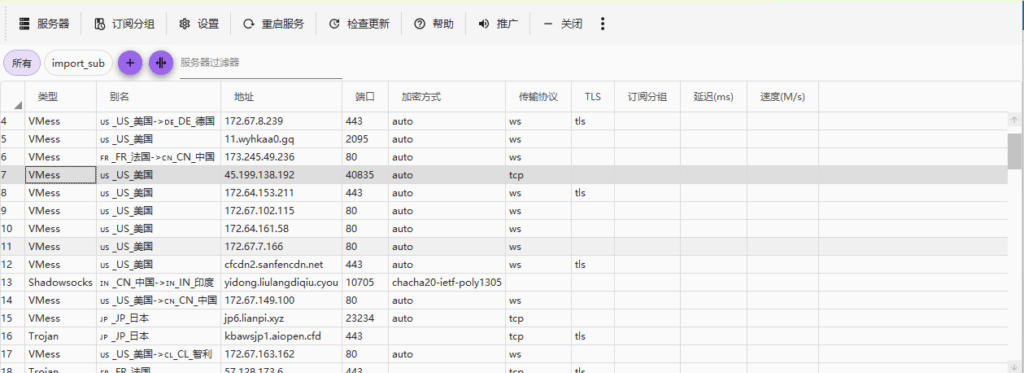The height and width of the screenshot is (373, 1024).
Task: Click the scrollbar down arrow
Action: pos(1014,368)
